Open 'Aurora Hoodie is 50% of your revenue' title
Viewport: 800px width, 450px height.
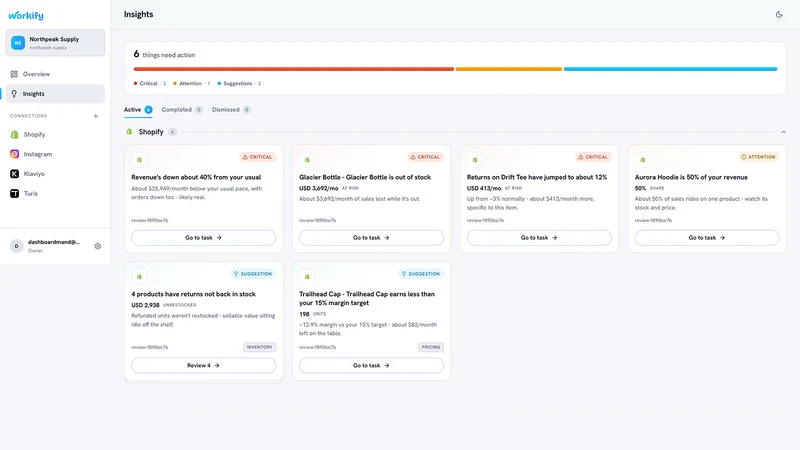pos(691,177)
